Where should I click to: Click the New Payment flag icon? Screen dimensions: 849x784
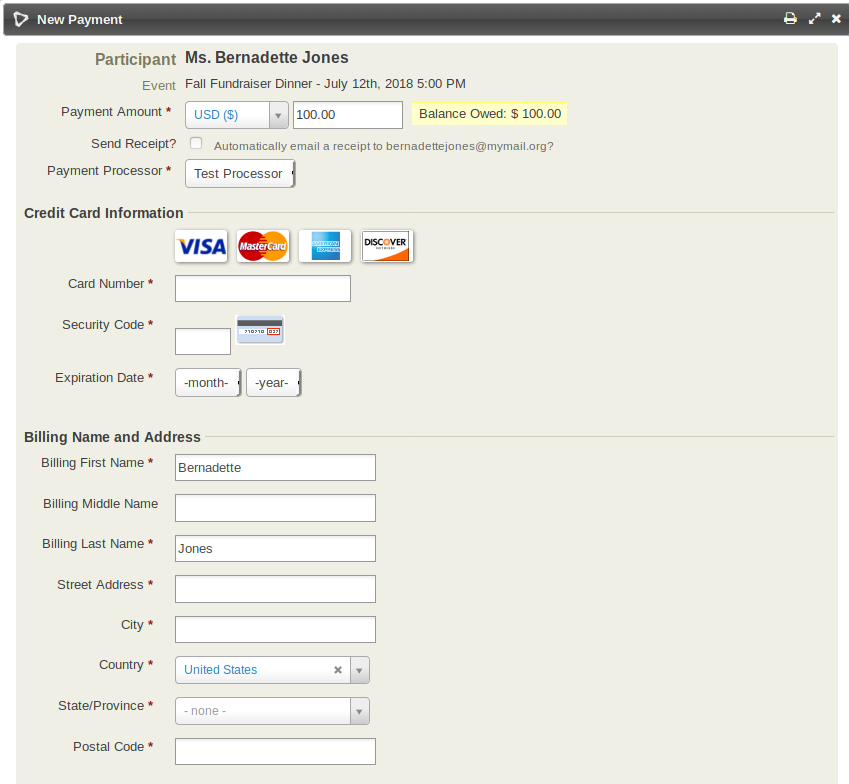[x=20, y=19]
